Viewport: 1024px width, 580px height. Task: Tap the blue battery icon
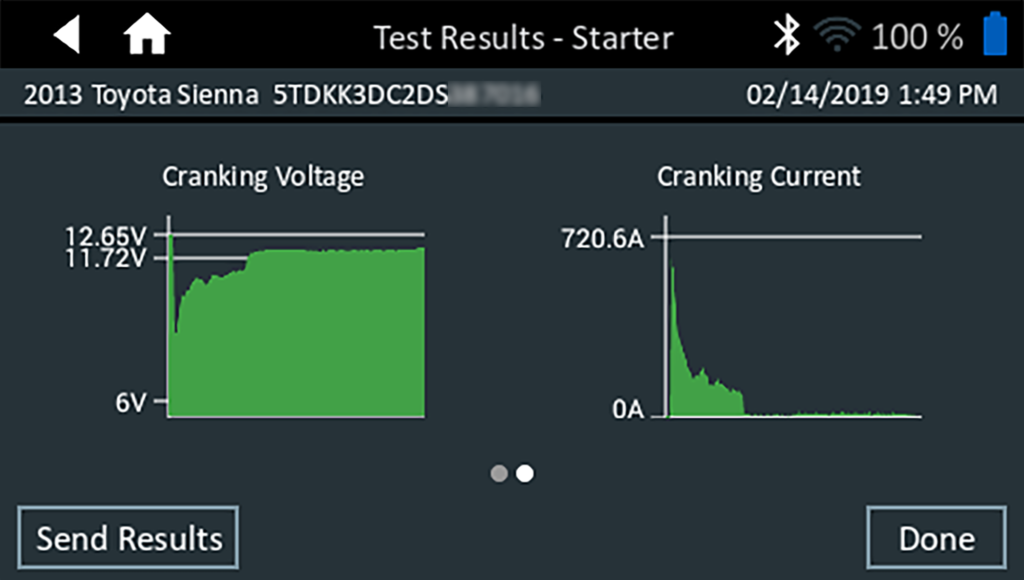click(995, 35)
